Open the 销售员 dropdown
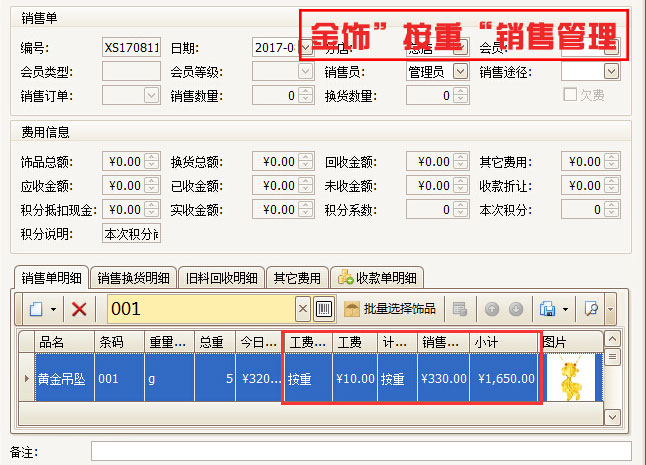Image resolution: width=646 pixels, height=465 pixels. click(x=460, y=71)
